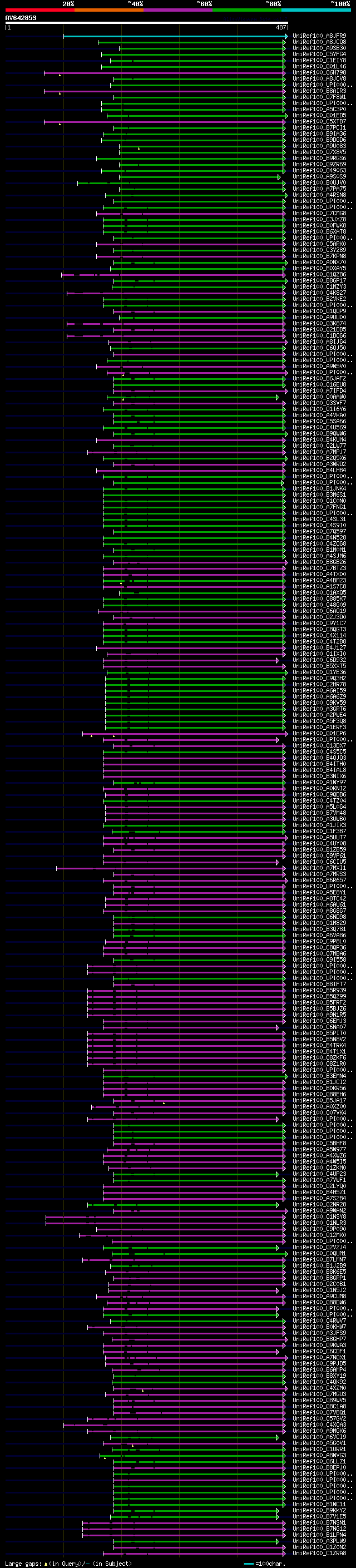Select hit label UniRef100_C4XZM0
Viewport: 356px width, 1568px height.
click(x=319, y=1388)
